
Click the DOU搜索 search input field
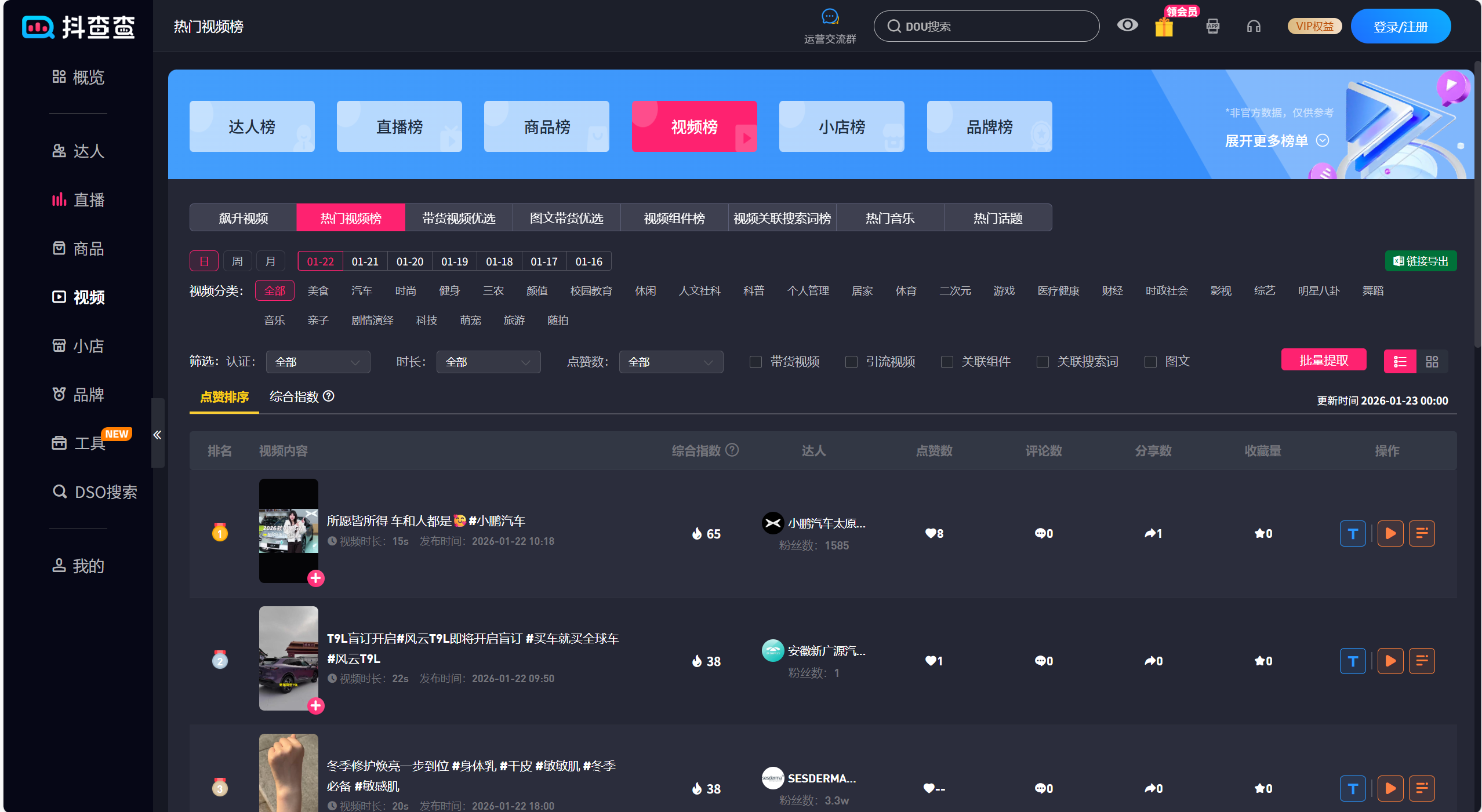pos(986,26)
